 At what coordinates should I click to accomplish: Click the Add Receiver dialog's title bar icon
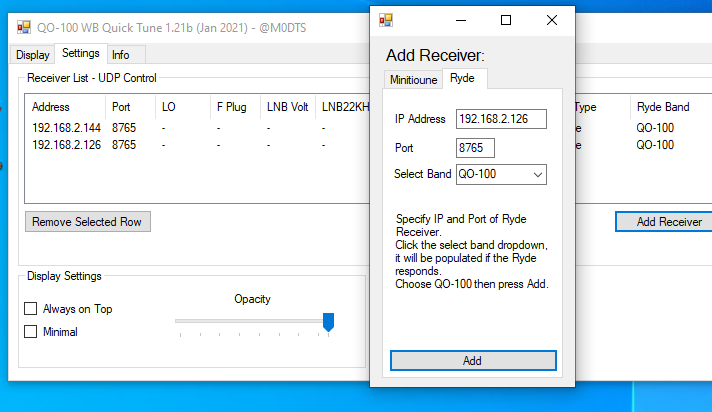tap(386, 20)
